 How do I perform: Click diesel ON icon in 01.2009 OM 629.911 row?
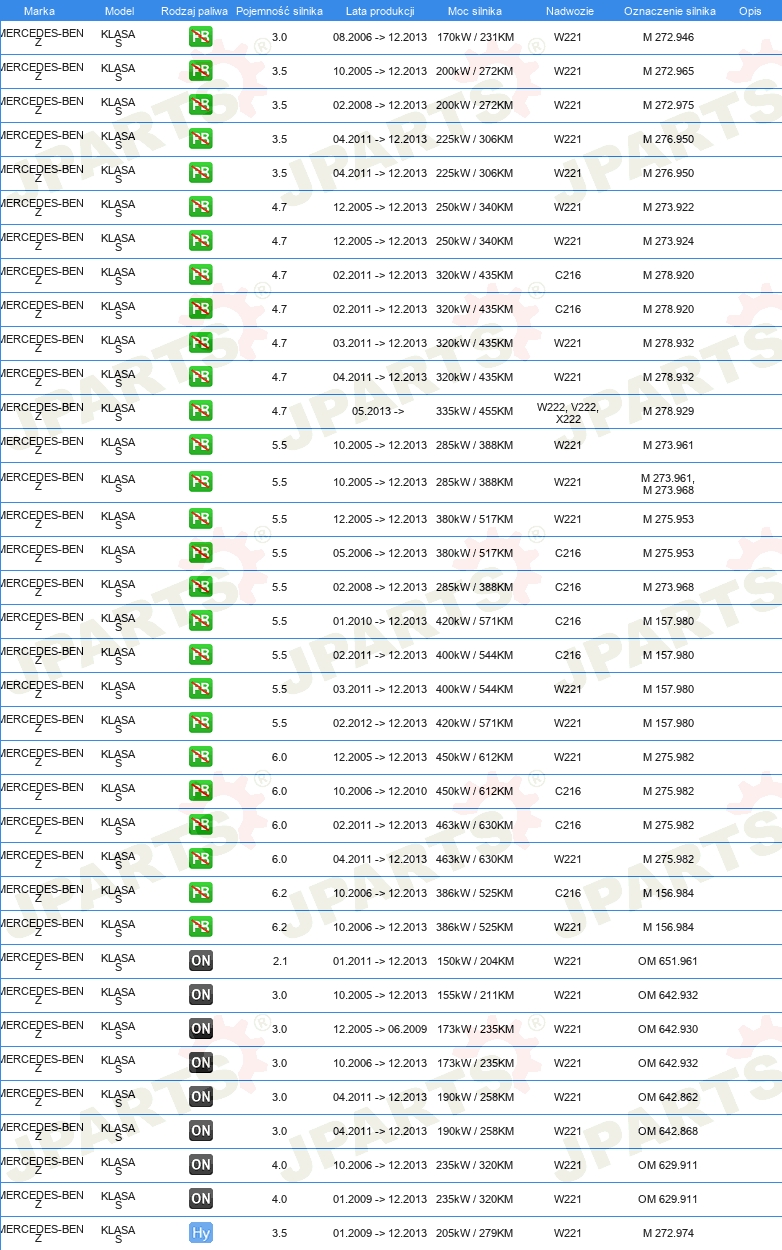[x=200, y=1200]
